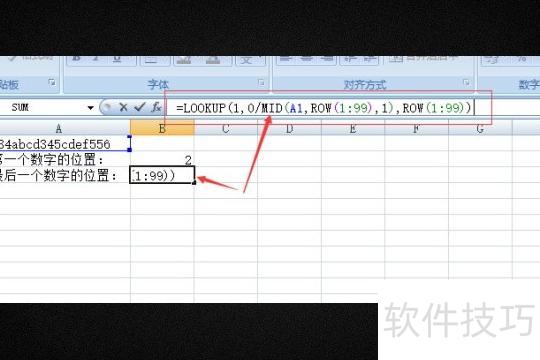This screenshot has height=360, width=540.
Task: Click the label cell 后一个数字的位置 in row 3
Action: (x=65, y=175)
